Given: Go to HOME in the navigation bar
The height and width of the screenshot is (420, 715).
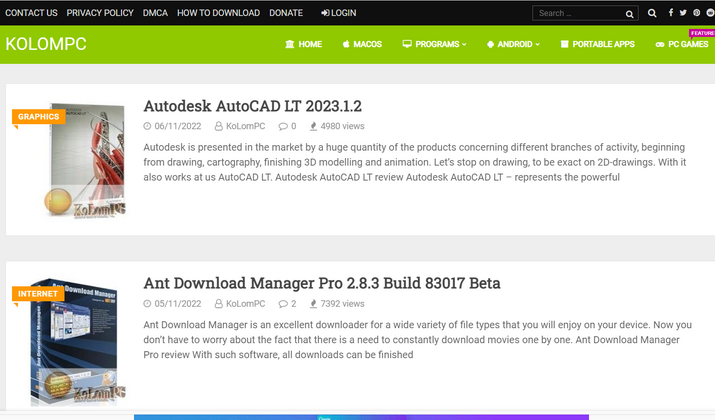Looking at the screenshot, I should (303, 44).
